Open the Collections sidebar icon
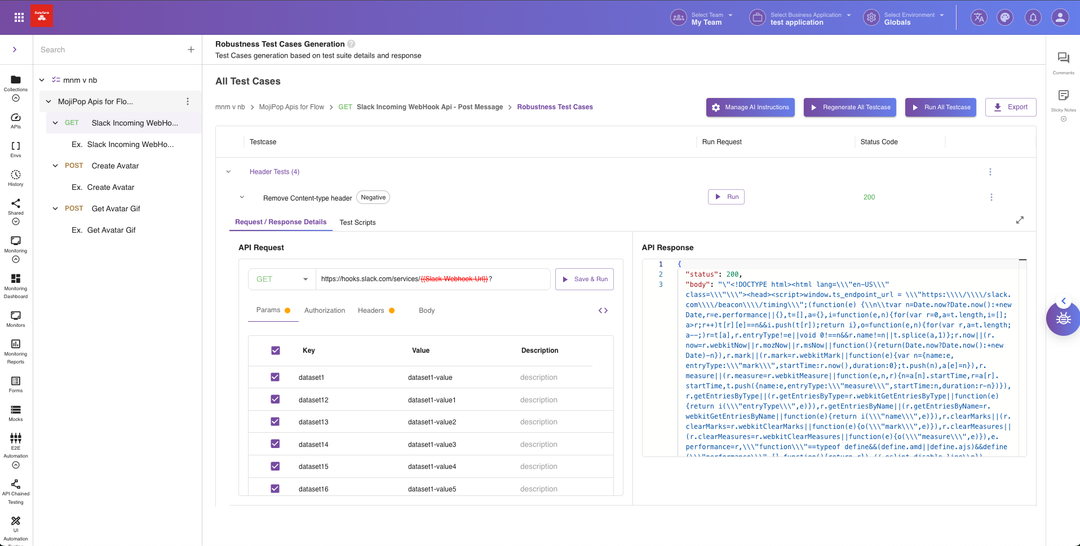1080x546 pixels. tap(15, 80)
